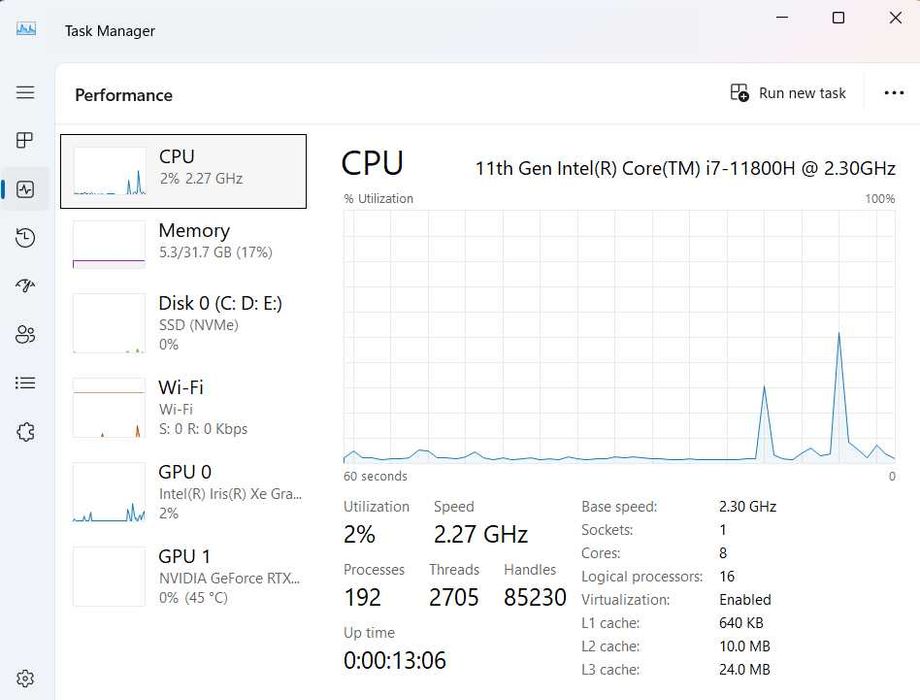
Task: Open the App history page icon
Action: [25, 237]
